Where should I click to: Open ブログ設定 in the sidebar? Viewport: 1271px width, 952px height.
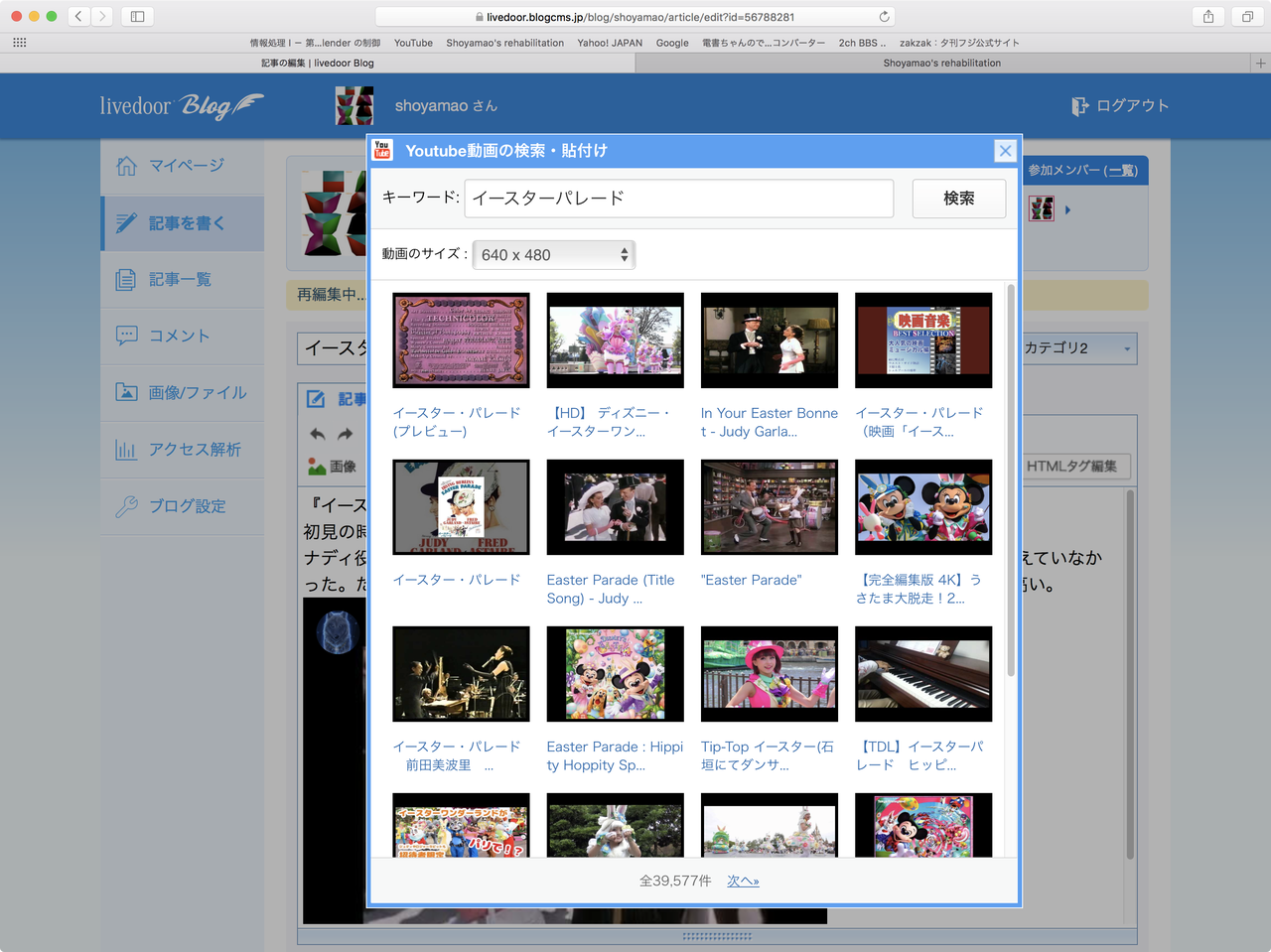(x=183, y=506)
